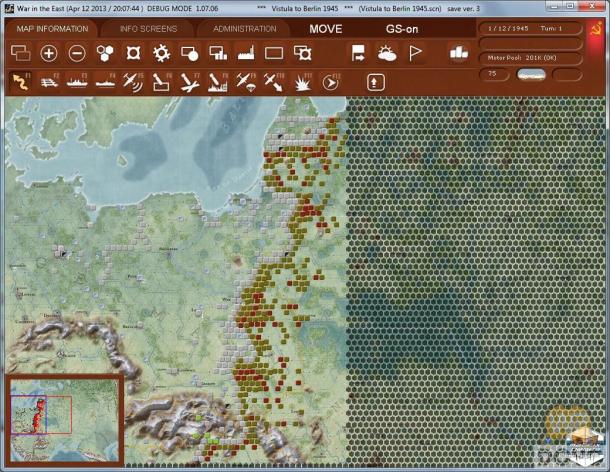Click the flag with arrow icon
Screen dimensions: 610x472
point(358,53)
